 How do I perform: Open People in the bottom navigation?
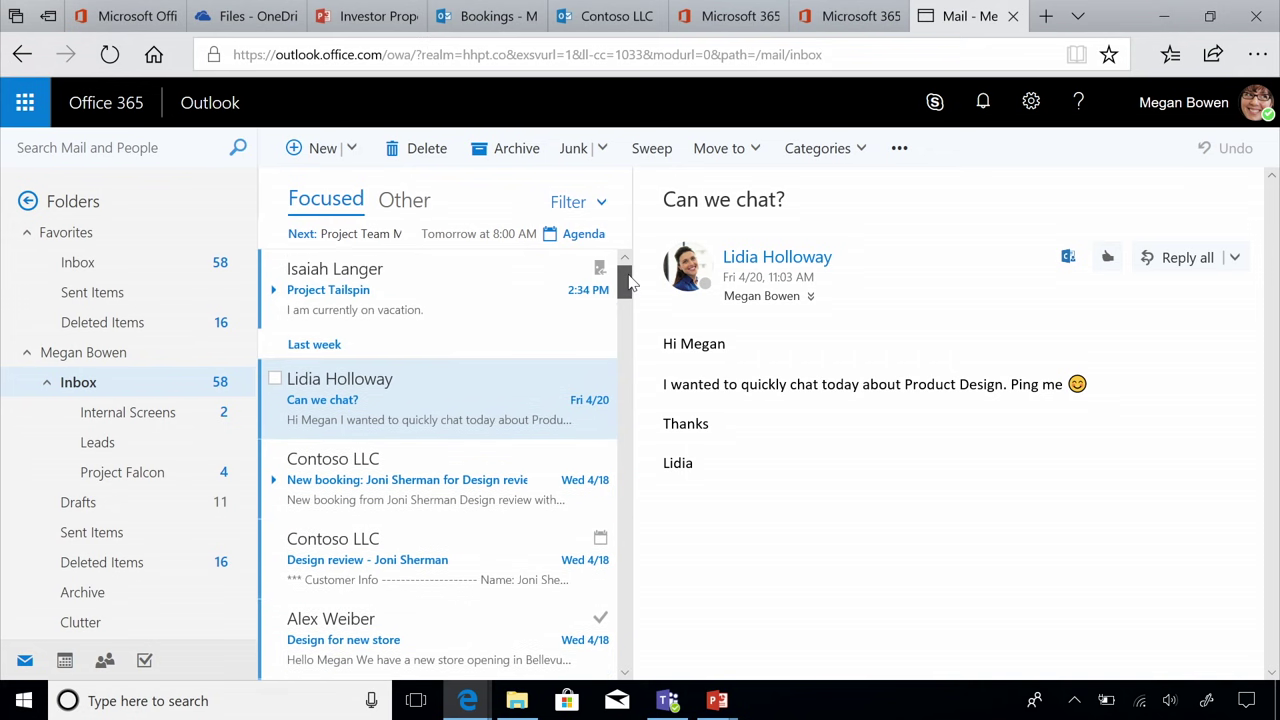coord(105,660)
